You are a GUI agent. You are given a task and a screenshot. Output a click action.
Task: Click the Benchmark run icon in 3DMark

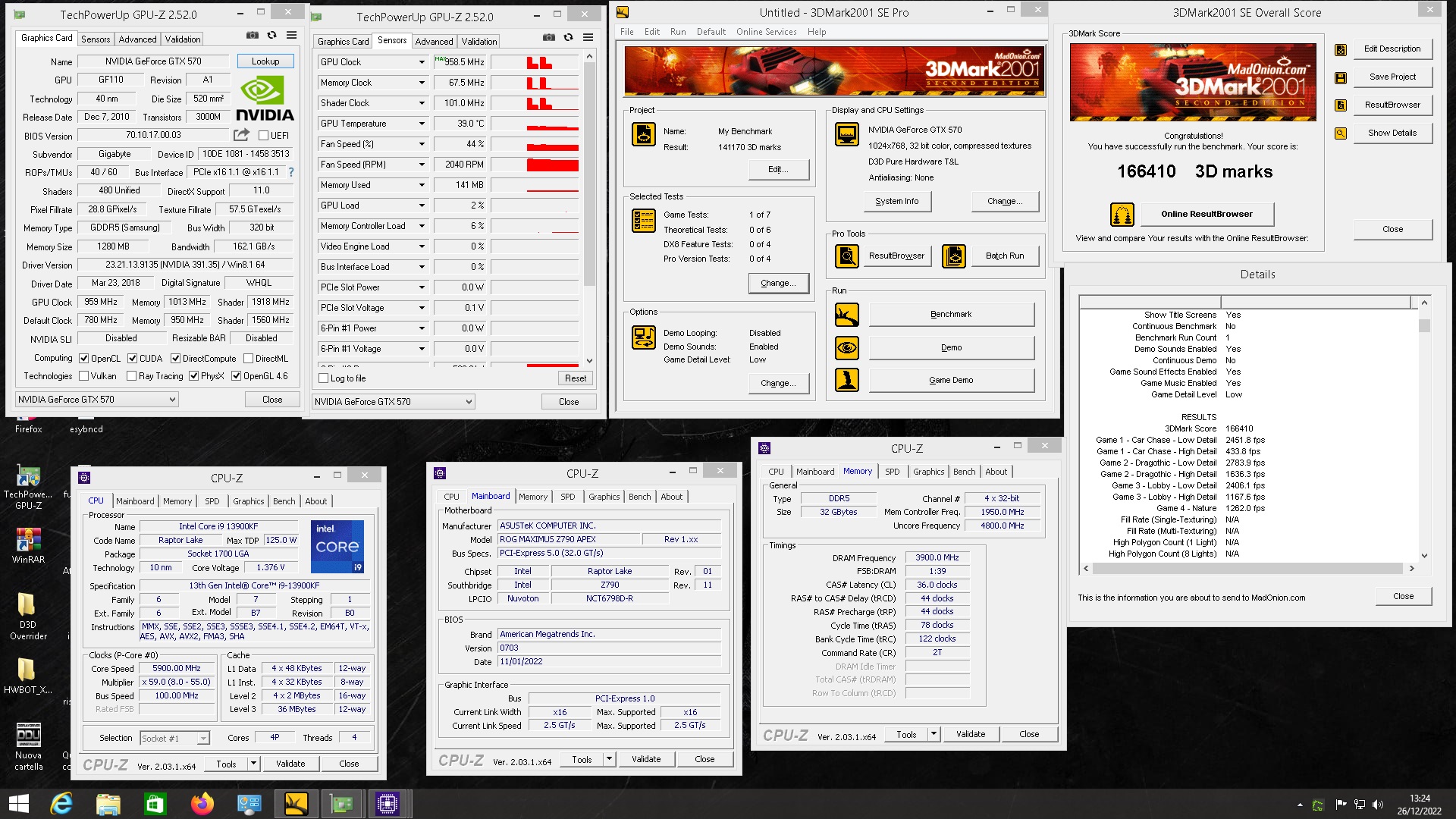pos(847,314)
